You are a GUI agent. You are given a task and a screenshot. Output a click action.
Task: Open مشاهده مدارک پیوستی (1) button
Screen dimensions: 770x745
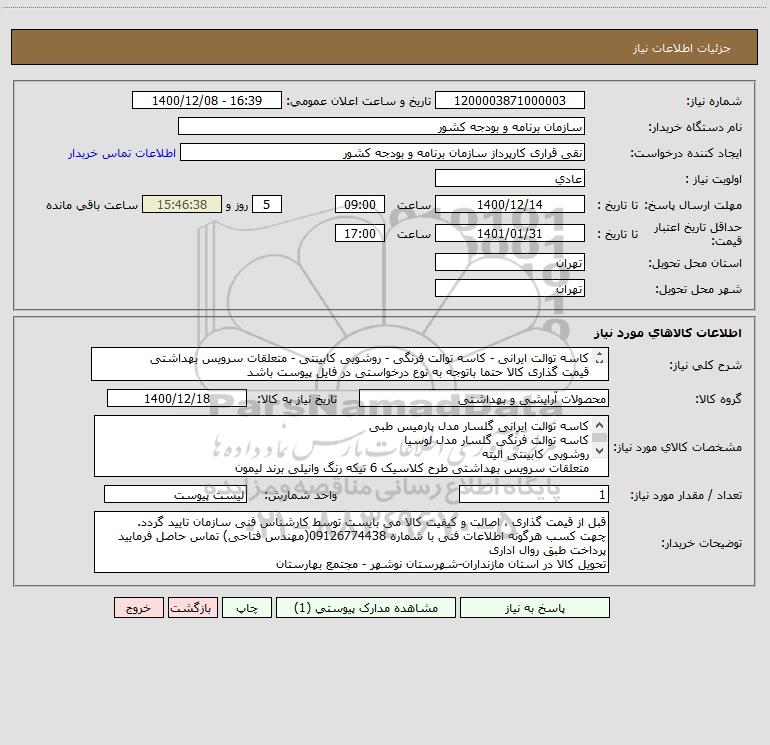[x=366, y=608]
